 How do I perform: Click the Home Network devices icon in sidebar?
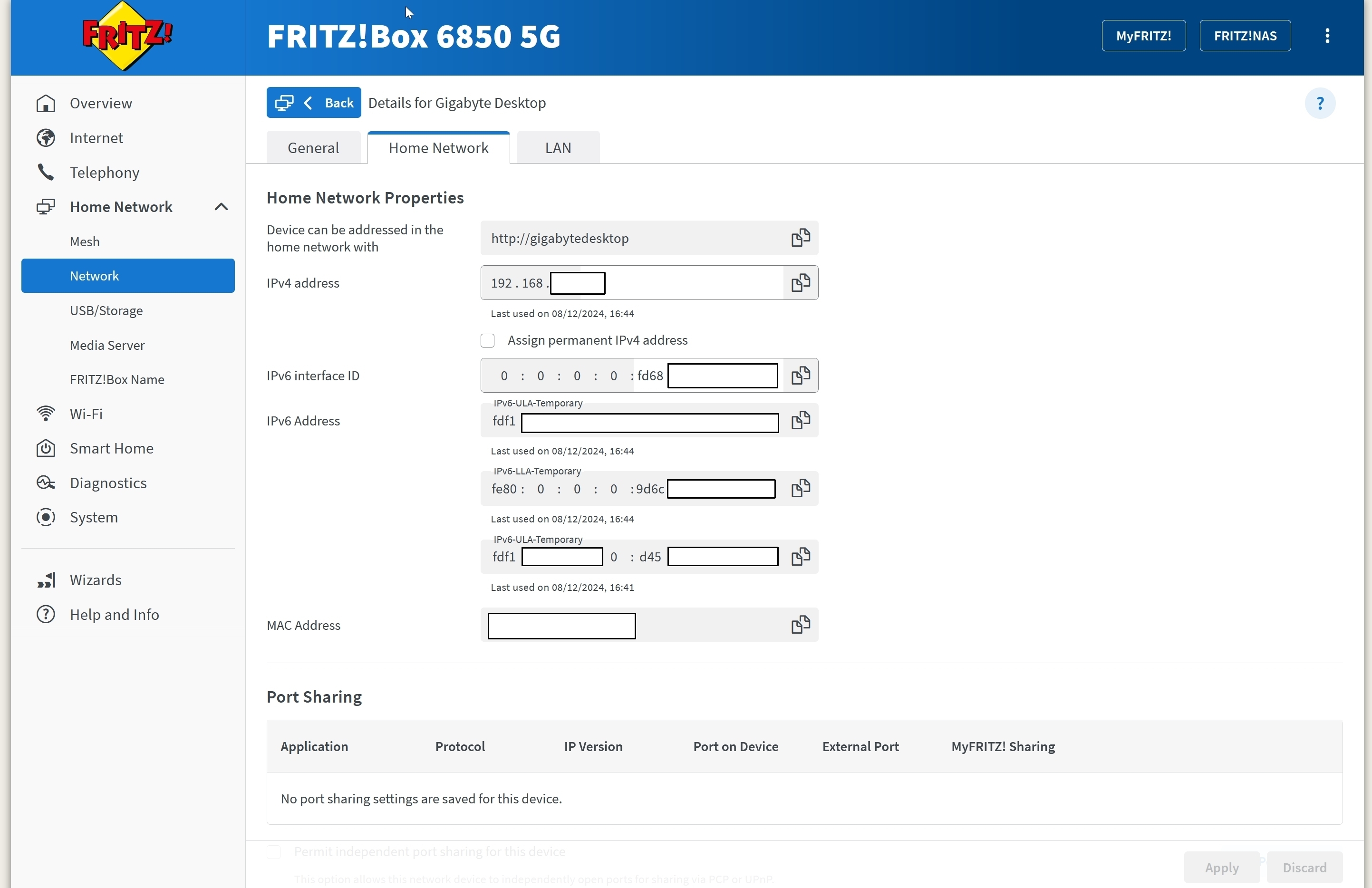[46, 207]
